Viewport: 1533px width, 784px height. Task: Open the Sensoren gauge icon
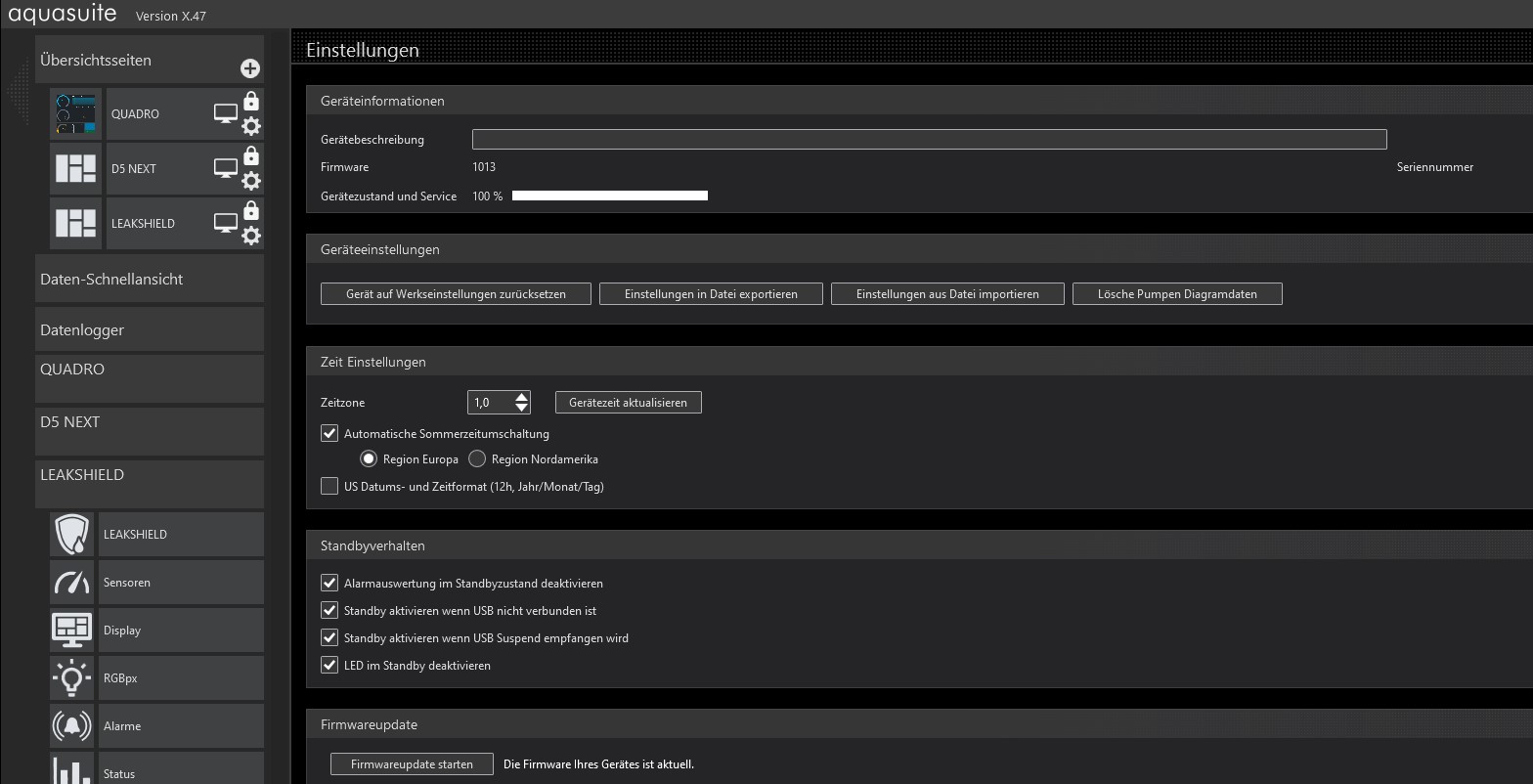coord(72,583)
